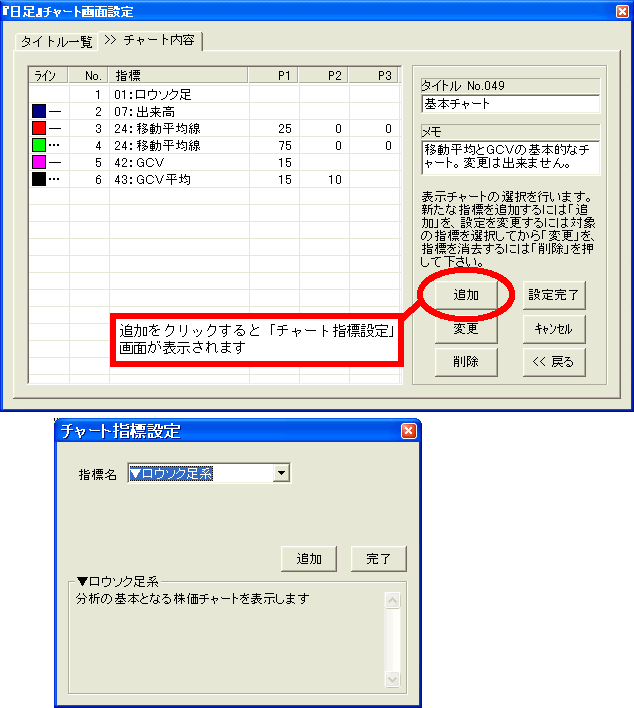Click 追加 in the チャート指標設定 dialog
The width and height of the screenshot is (634, 708).
[309, 558]
